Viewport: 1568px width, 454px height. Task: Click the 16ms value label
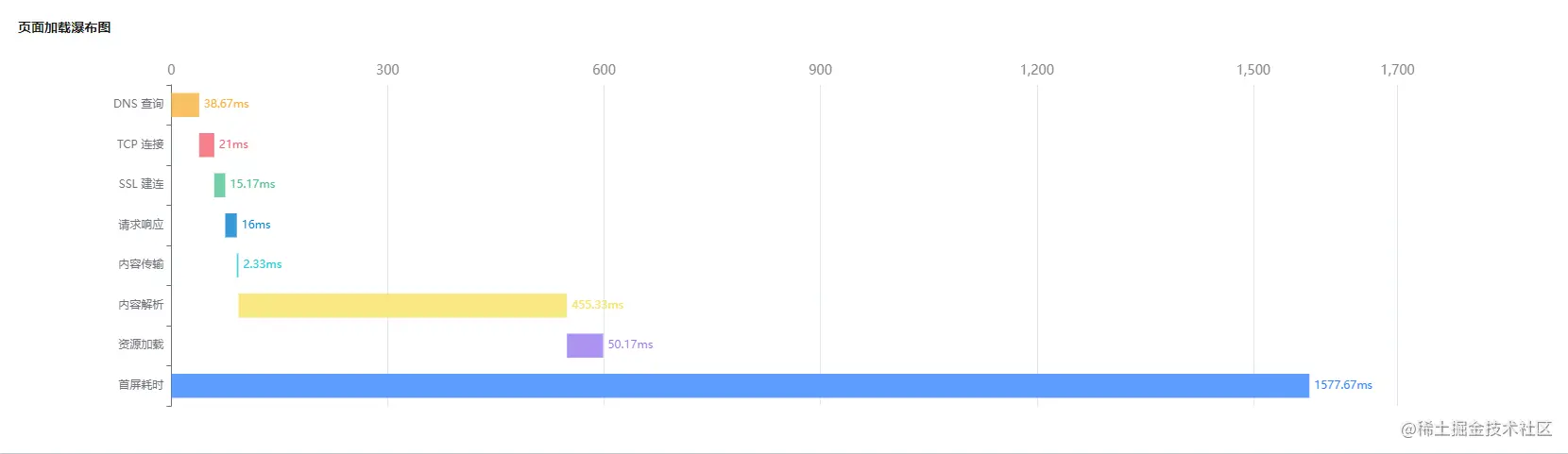(x=256, y=225)
